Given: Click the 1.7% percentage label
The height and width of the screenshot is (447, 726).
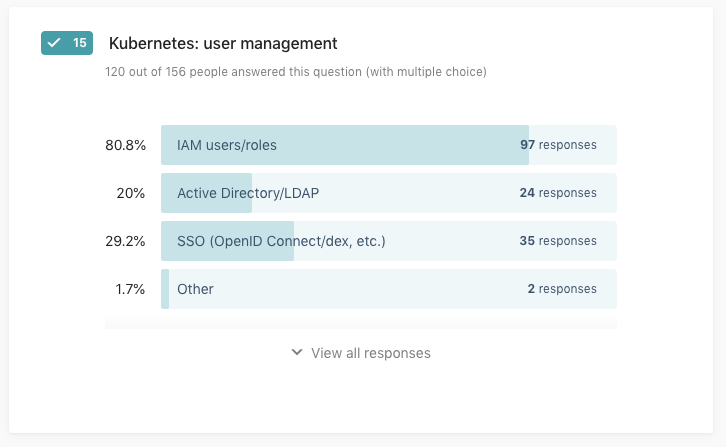Looking at the screenshot, I should point(129,289).
